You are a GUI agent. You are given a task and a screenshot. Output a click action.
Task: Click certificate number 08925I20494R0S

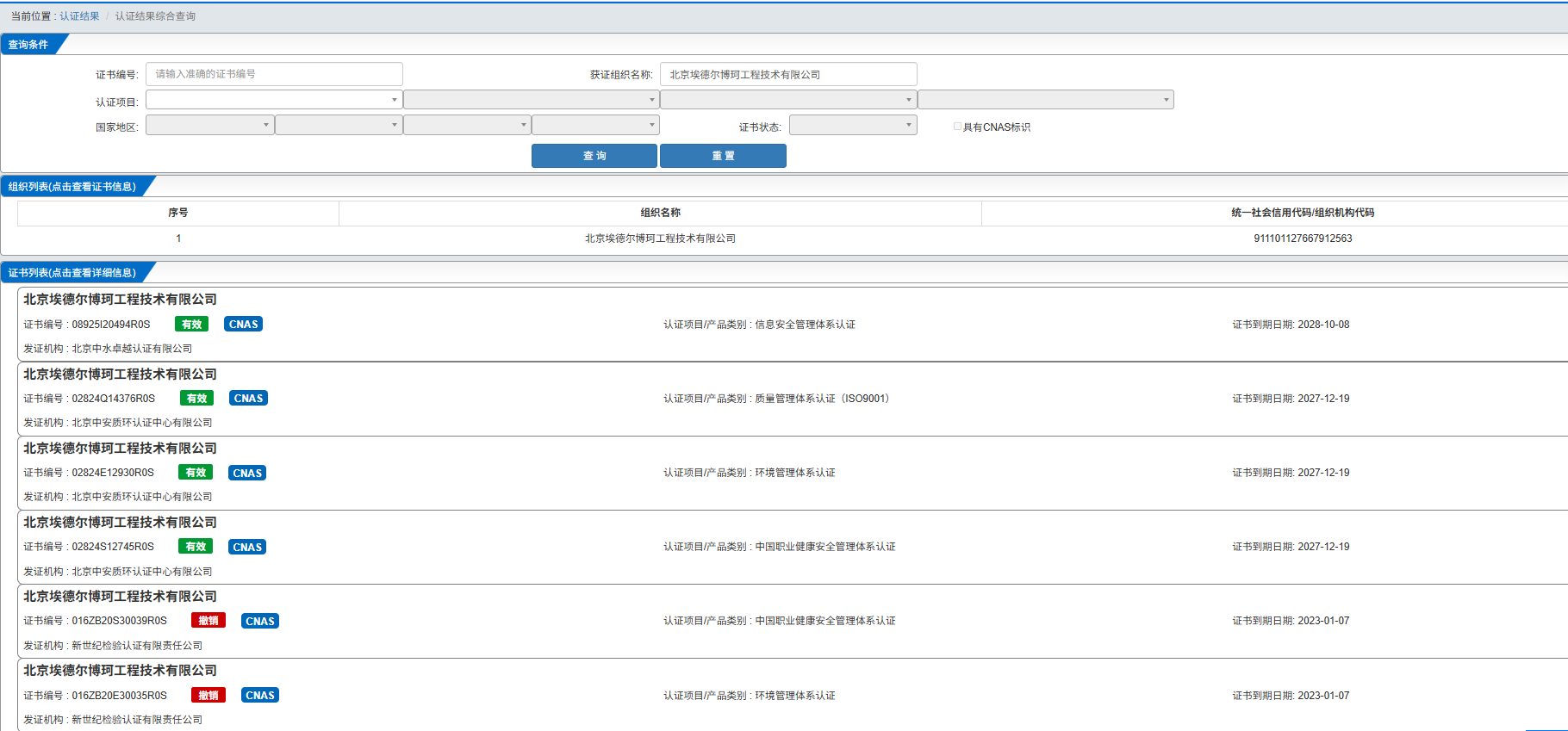click(x=111, y=325)
